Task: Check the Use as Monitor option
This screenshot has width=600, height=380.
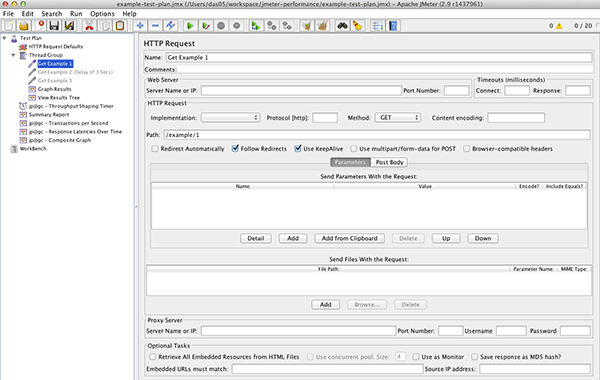Action: pyautogui.click(x=416, y=357)
